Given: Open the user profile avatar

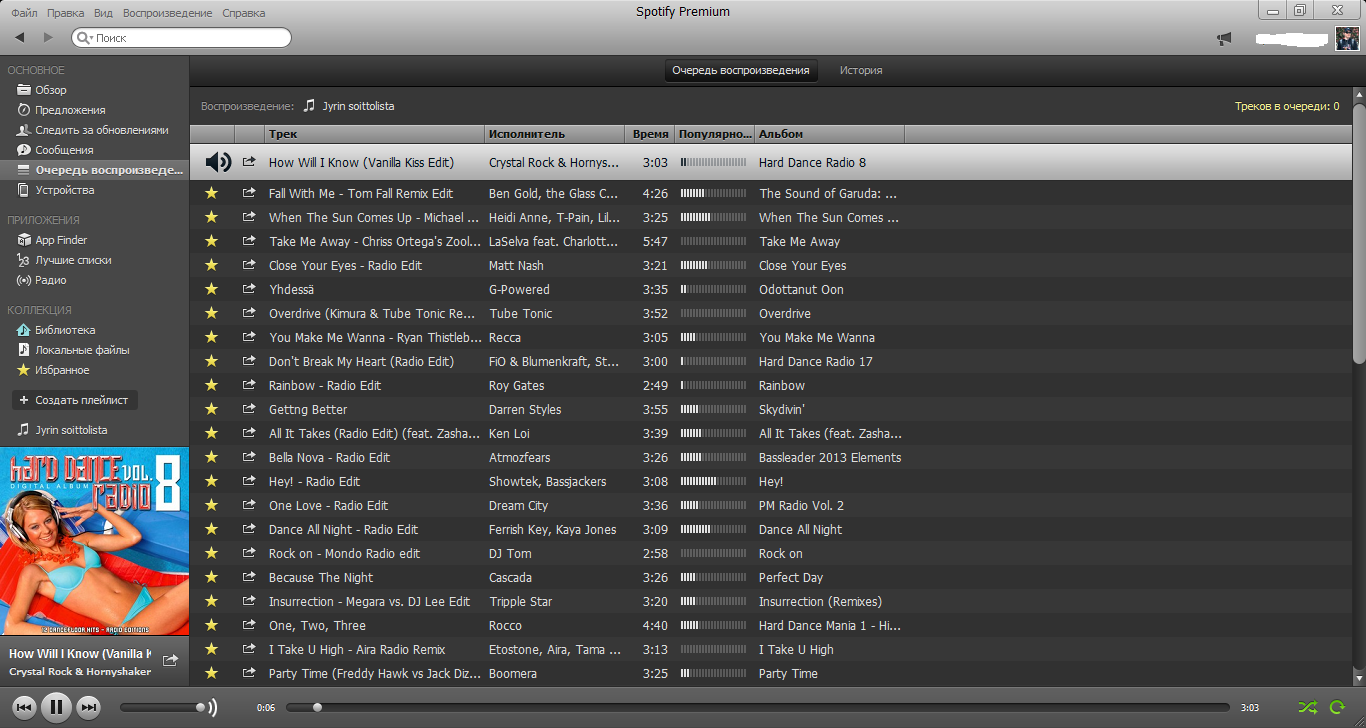Looking at the screenshot, I should [1348, 38].
